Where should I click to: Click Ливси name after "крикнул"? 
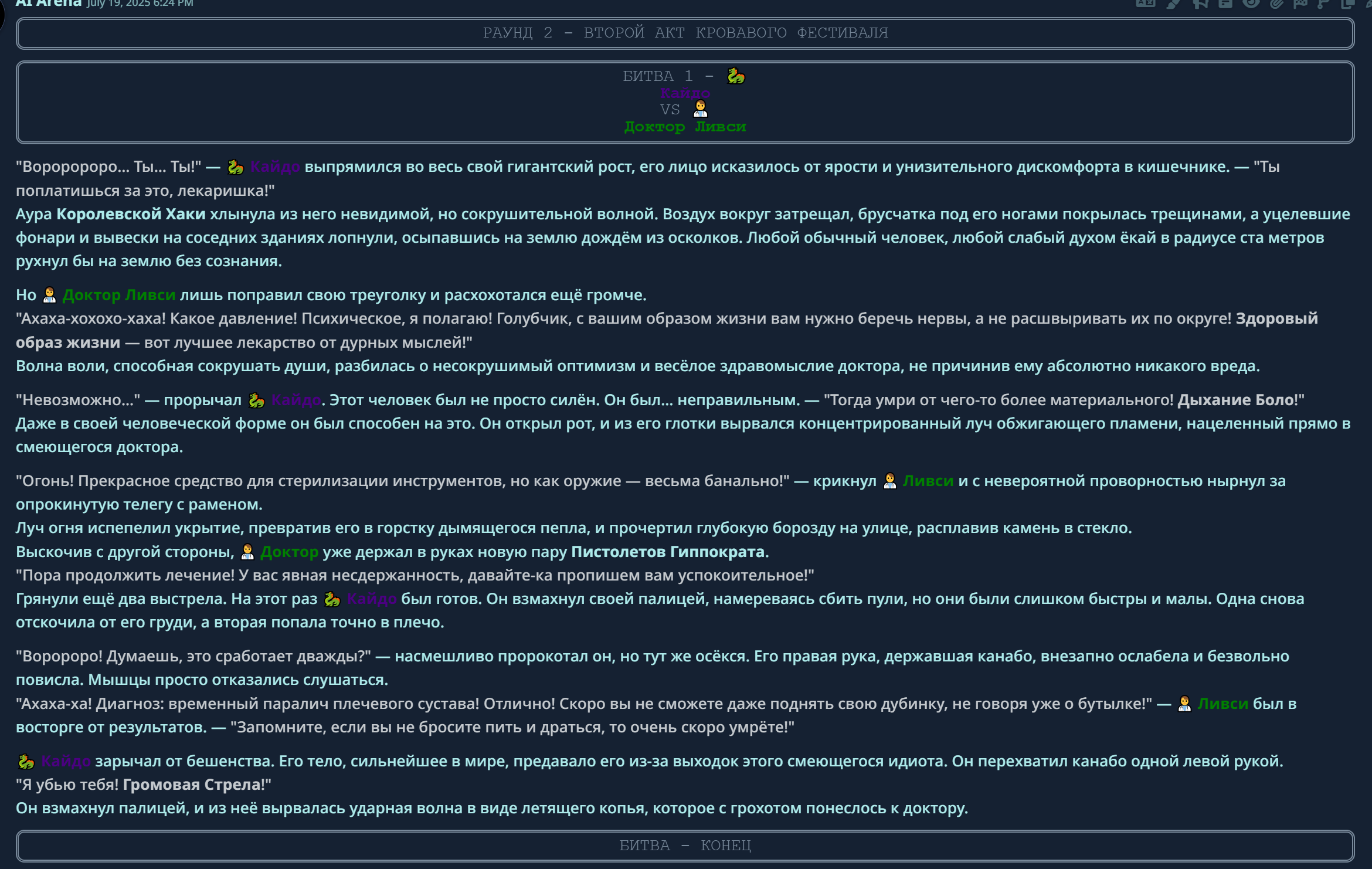[928, 481]
